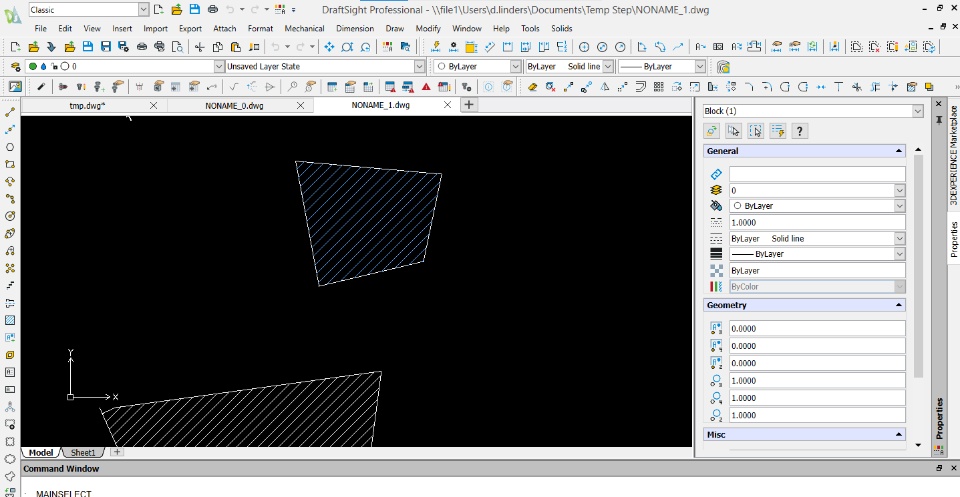Image resolution: width=960 pixels, height=497 pixels.
Task: Expand the Classic workspace dropdown
Action: (142, 9)
